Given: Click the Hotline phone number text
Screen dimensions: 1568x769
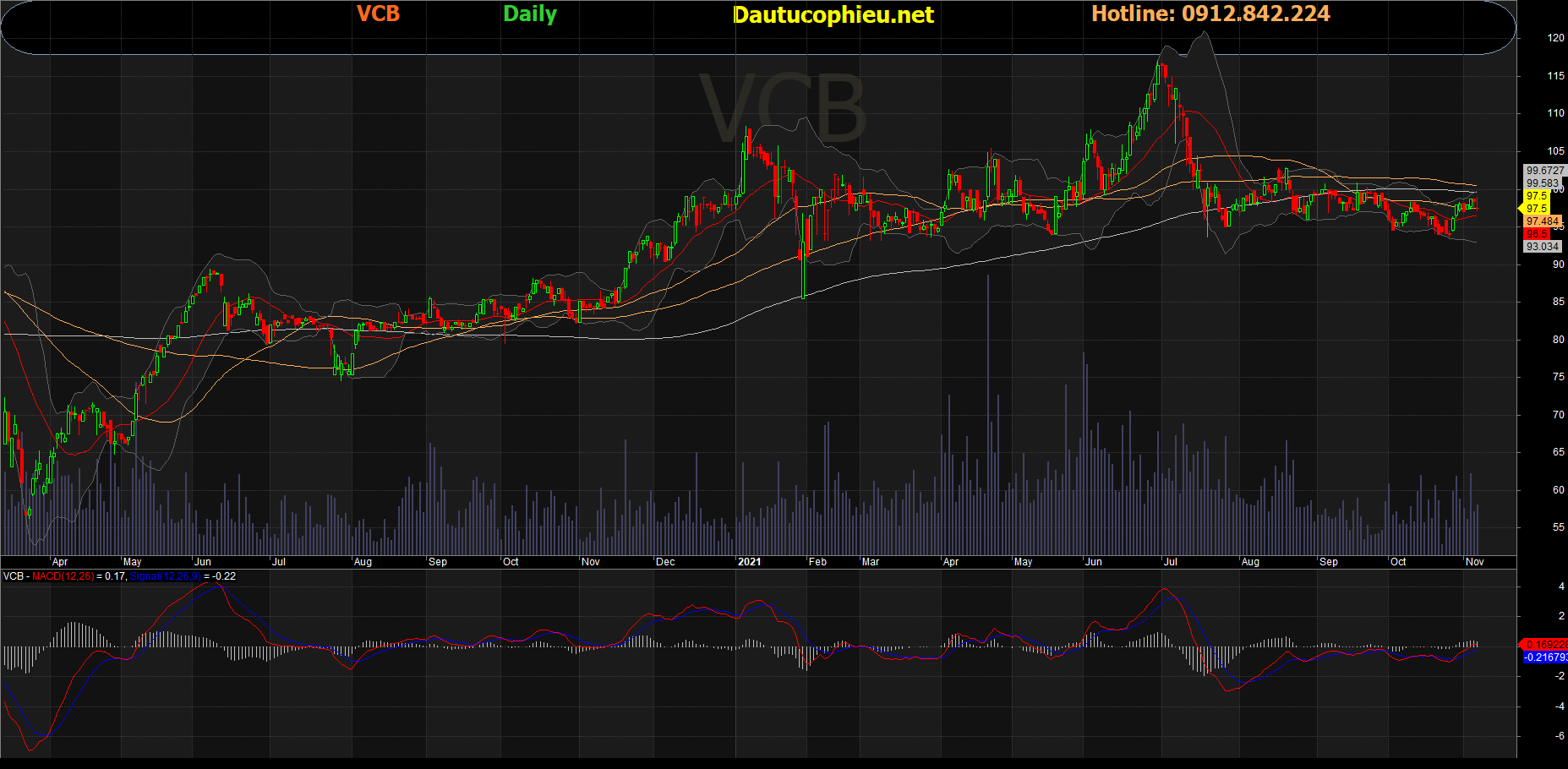Looking at the screenshot, I should [1210, 14].
